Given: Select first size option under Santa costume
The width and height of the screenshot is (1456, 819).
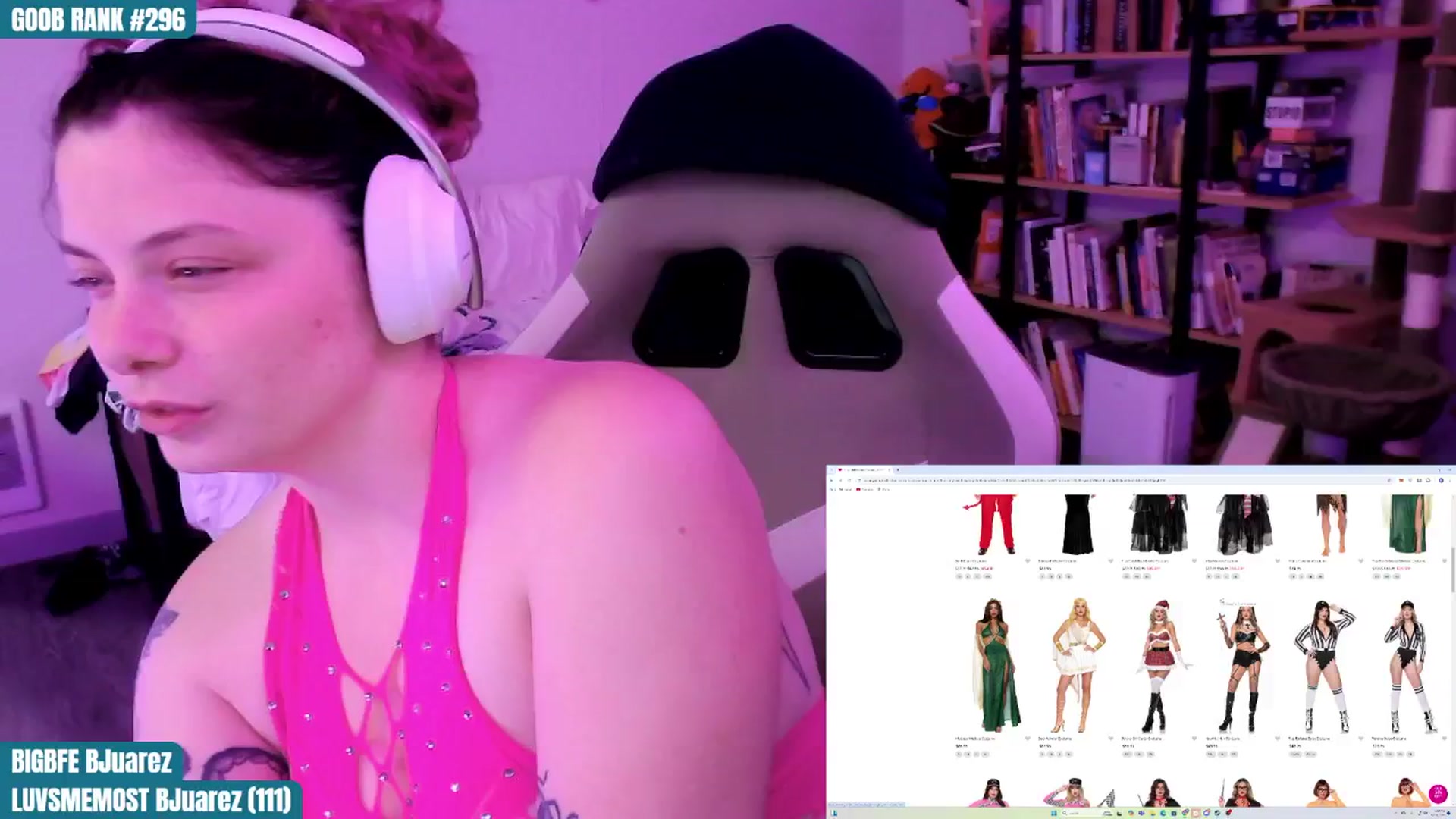Looking at the screenshot, I should click(1127, 754).
